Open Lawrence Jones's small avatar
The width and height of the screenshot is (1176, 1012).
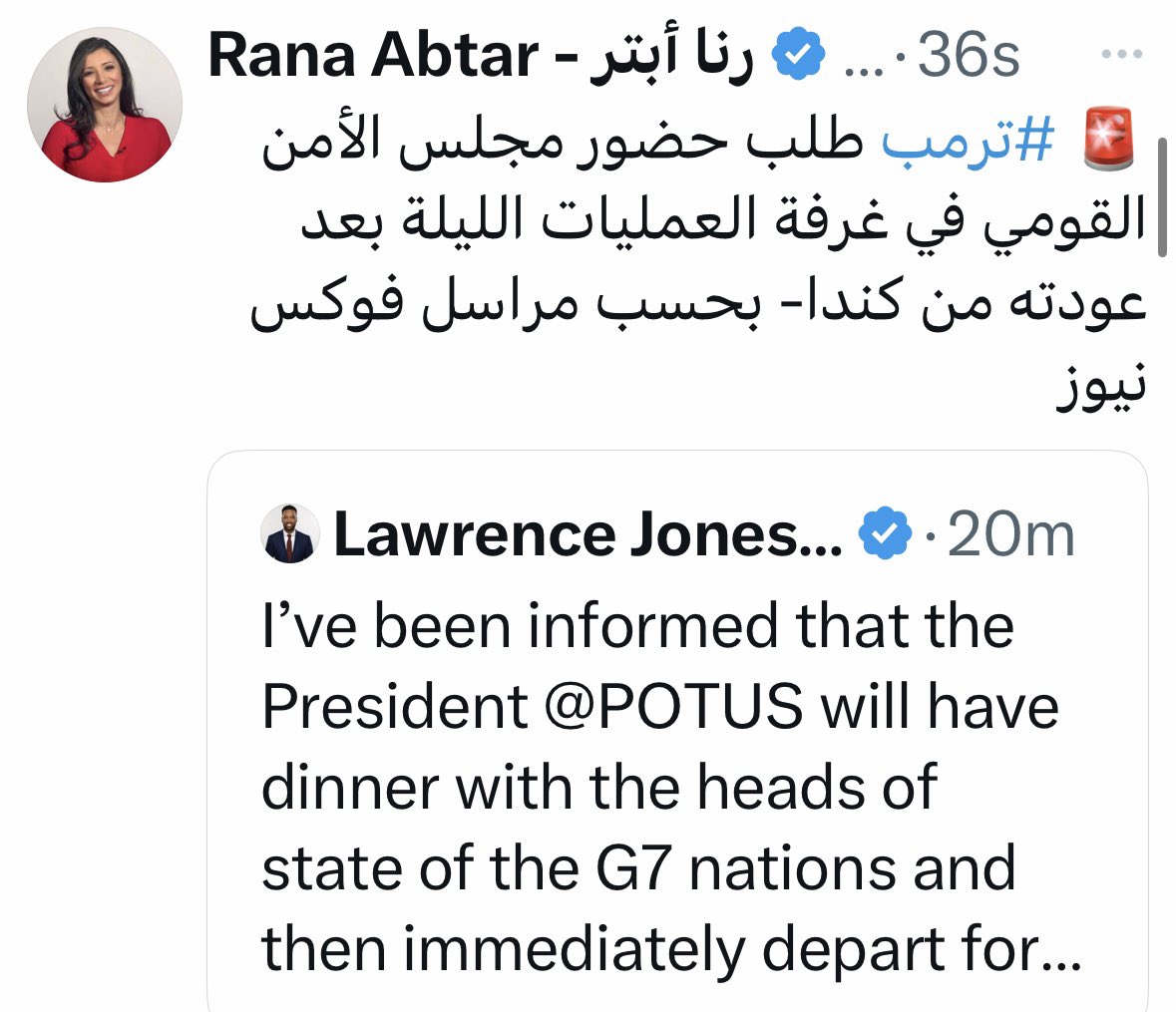(290, 534)
